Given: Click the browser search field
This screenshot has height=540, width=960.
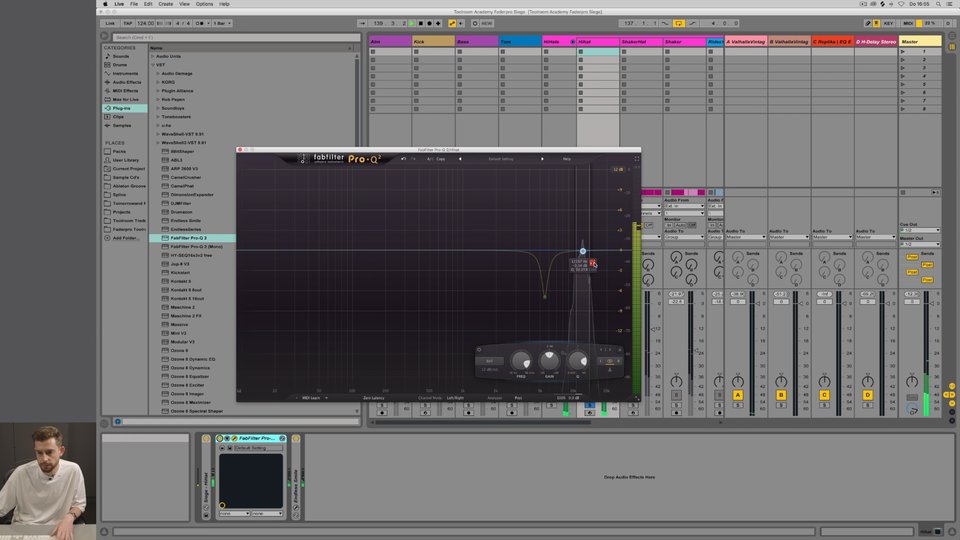Looking at the screenshot, I should point(236,37).
